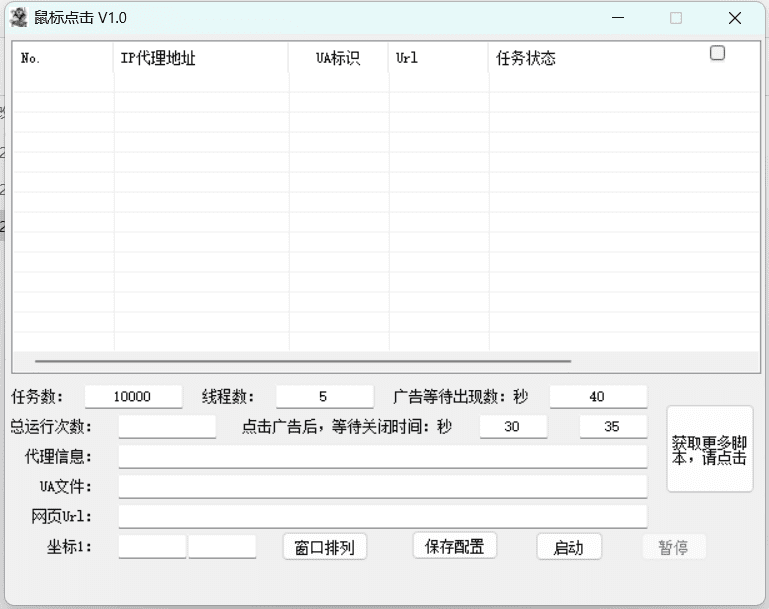The image size is (769, 609).
Task: Click the 任务数 input field
Action: pos(133,397)
